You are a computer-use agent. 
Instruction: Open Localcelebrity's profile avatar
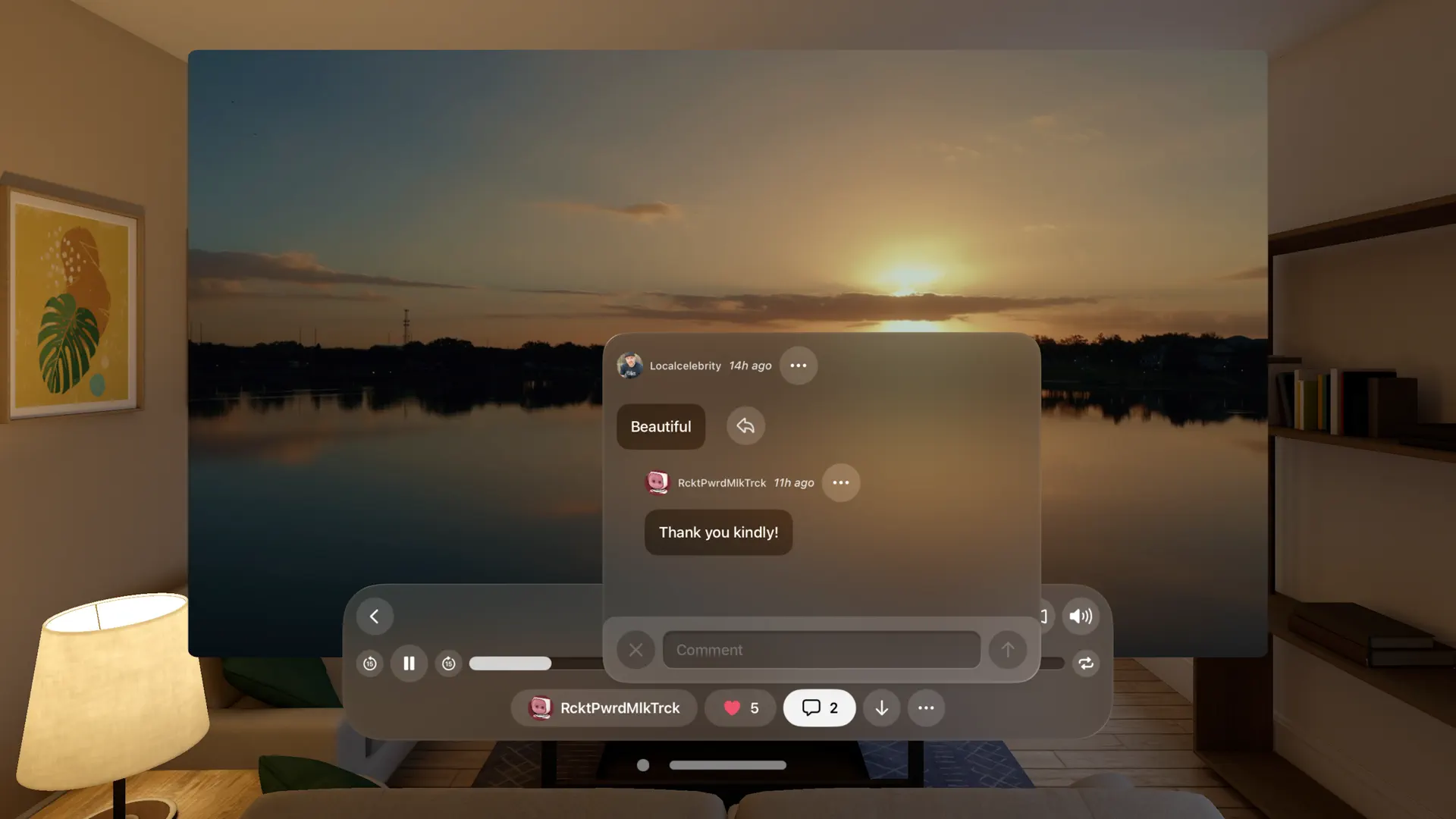[x=629, y=366]
